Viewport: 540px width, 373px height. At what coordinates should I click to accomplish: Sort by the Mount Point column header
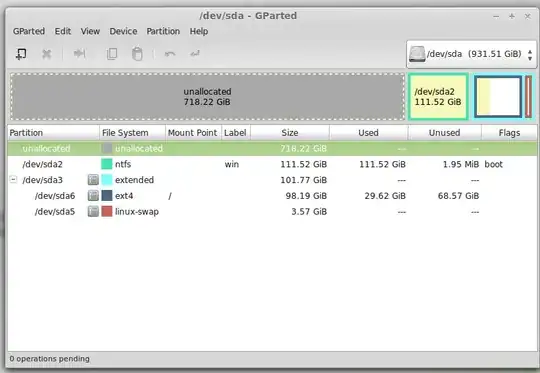tap(193, 133)
